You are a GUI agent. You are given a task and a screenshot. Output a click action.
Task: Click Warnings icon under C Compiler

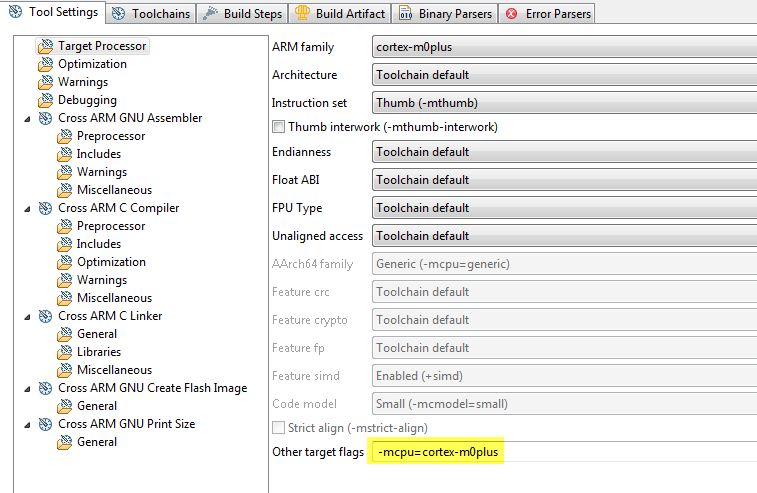click(x=65, y=280)
